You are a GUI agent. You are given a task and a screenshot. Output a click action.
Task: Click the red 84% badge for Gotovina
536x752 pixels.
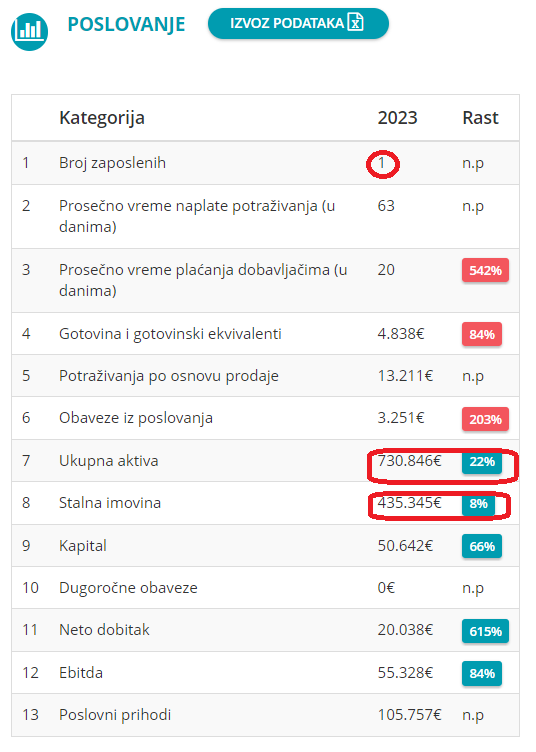(x=482, y=334)
